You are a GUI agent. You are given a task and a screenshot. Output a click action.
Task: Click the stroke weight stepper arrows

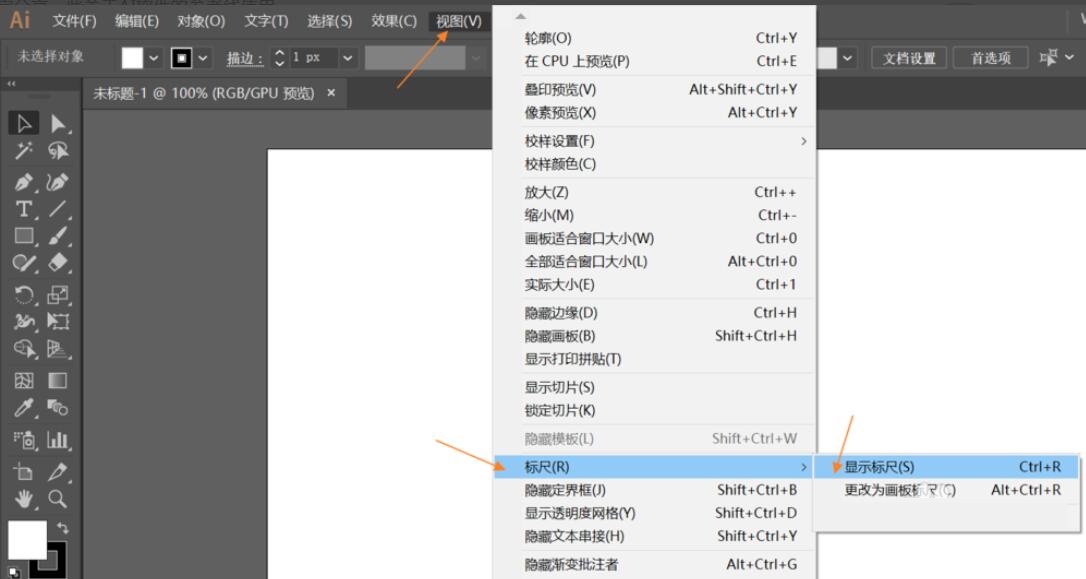[x=279, y=57]
